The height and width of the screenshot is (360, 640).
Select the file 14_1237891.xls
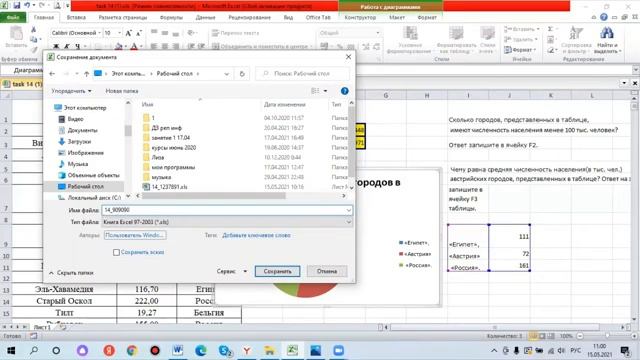click(165, 187)
